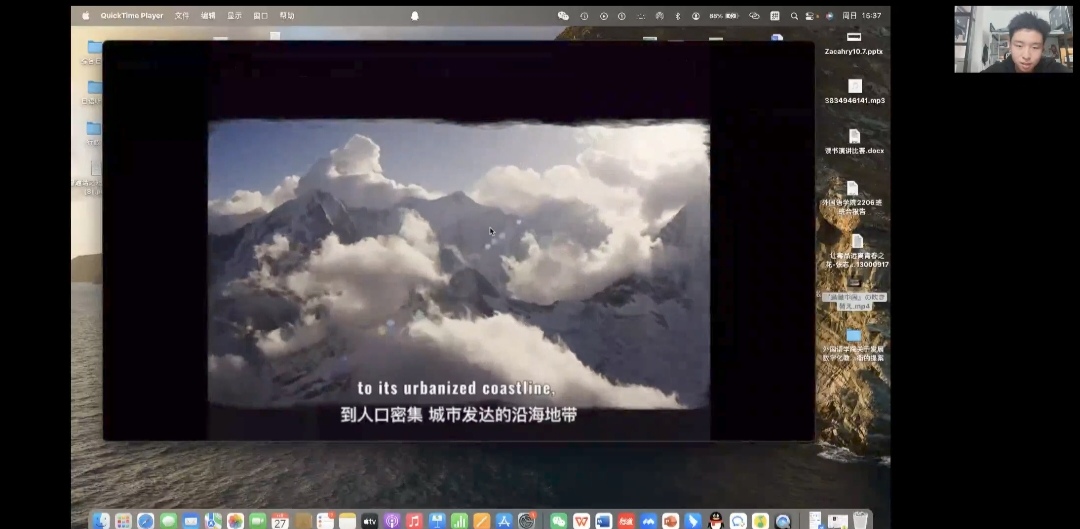Open Finder from the dock
The width and height of the screenshot is (1080, 529).
101,520
